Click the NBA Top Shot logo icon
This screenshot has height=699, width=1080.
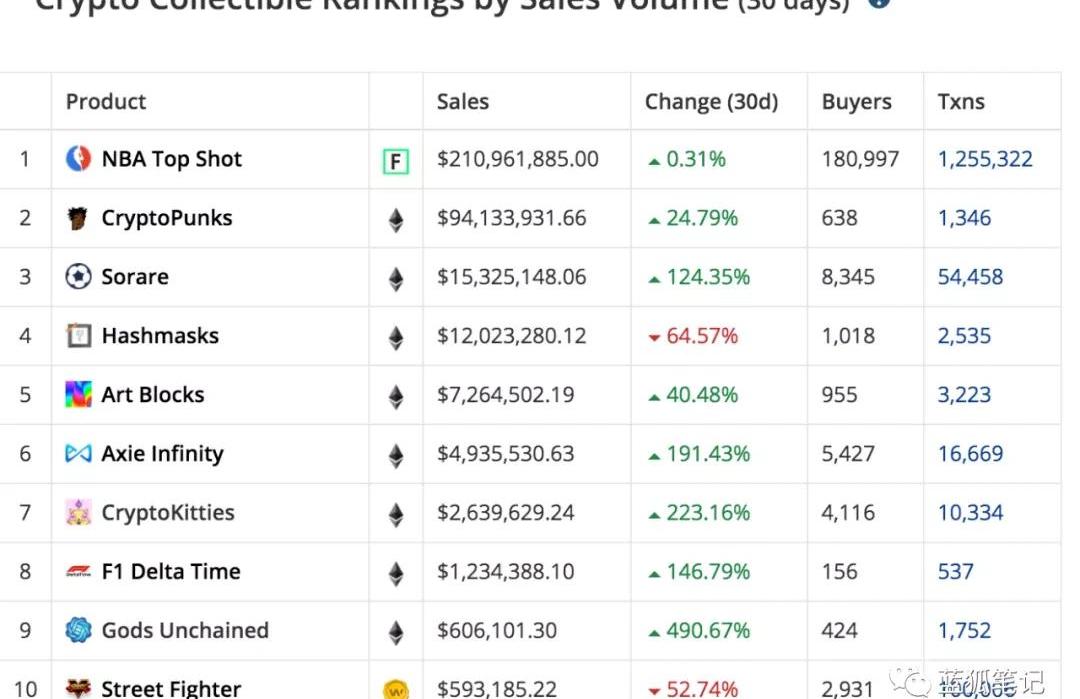pyautogui.click(x=78, y=159)
